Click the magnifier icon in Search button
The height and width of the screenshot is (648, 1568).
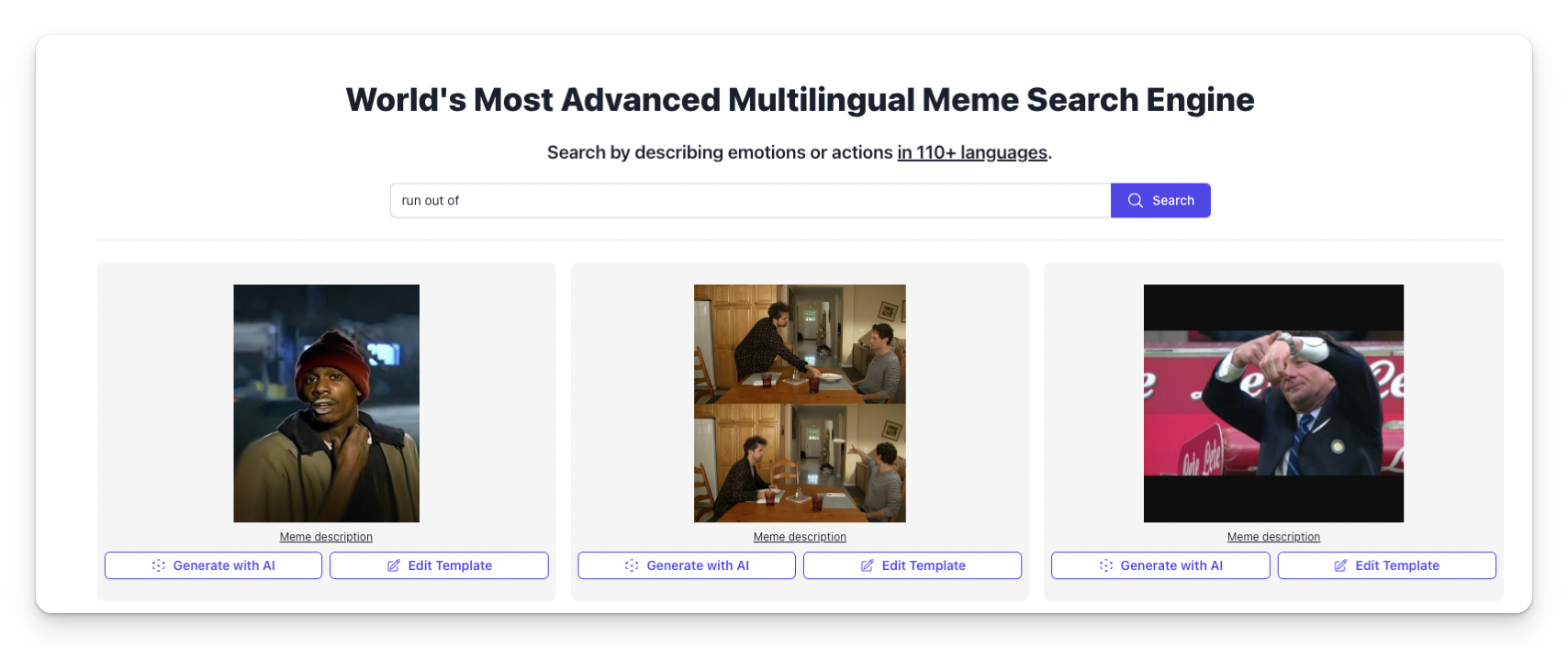[1136, 200]
